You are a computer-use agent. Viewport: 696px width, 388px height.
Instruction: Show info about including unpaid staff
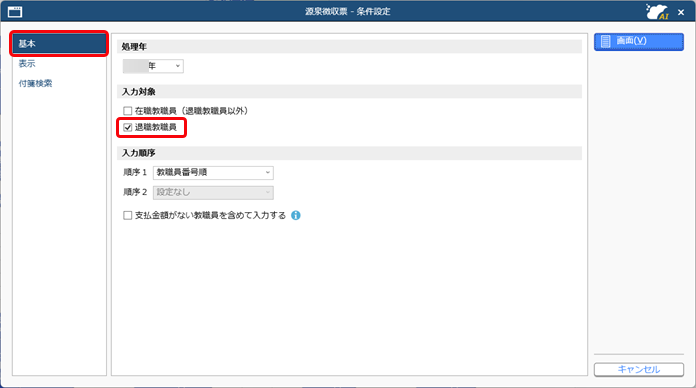click(296, 215)
